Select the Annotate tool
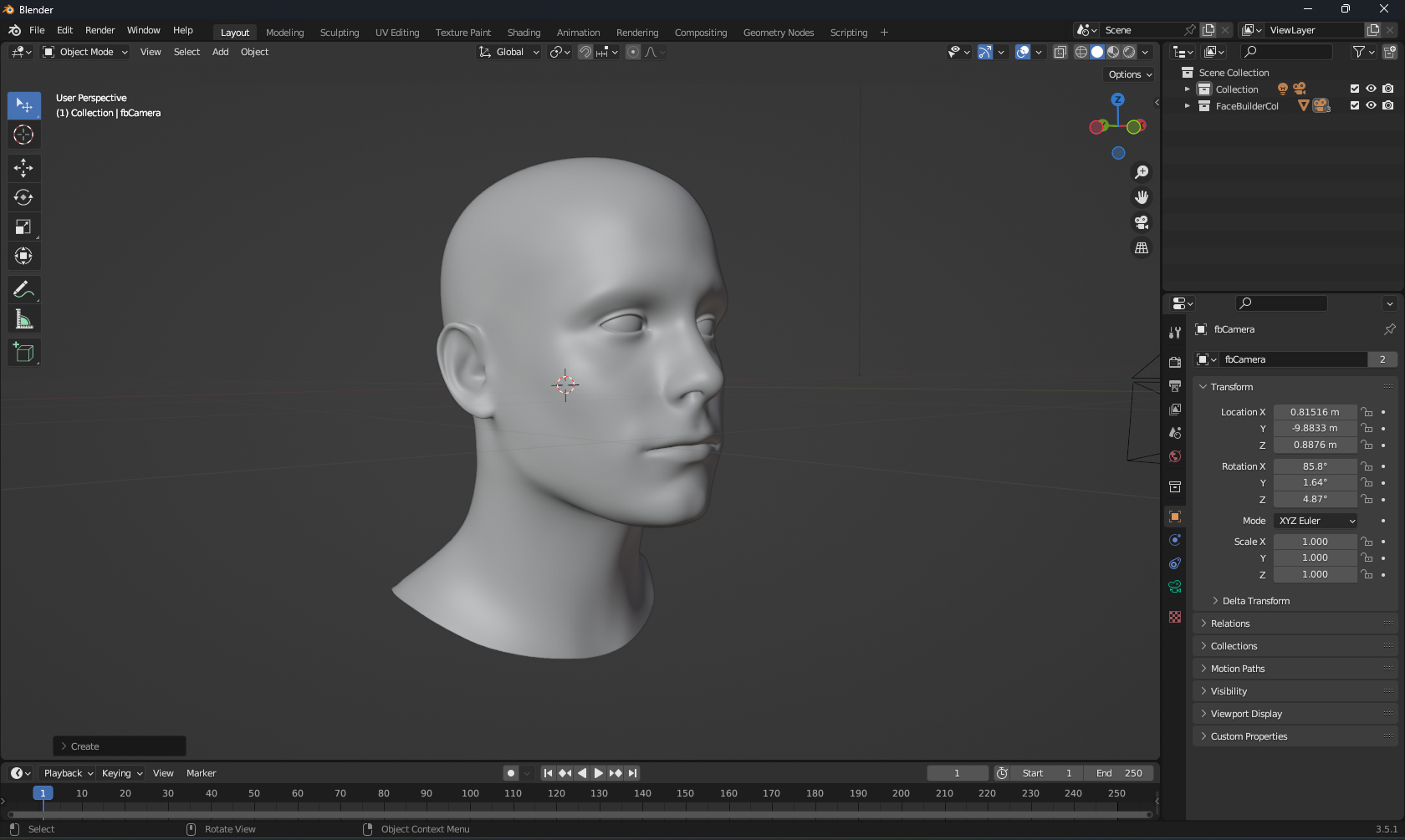The image size is (1405, 840). pyautogui.click(x=23, y=290)
